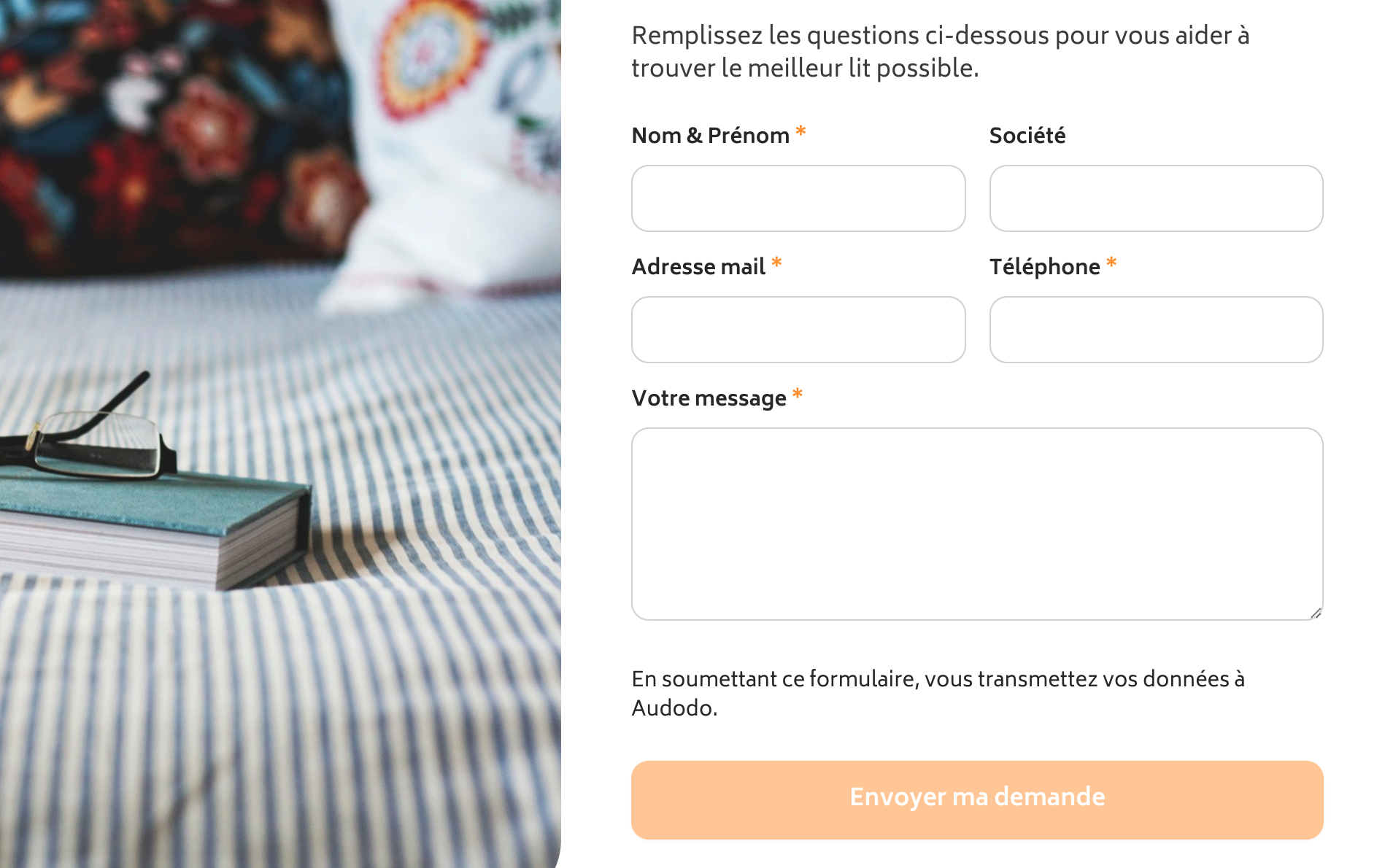The width and height of the screenshot is (1385, 868).
Task: Click the asterisk next to Adresse mail
Action: pos(776,263)
